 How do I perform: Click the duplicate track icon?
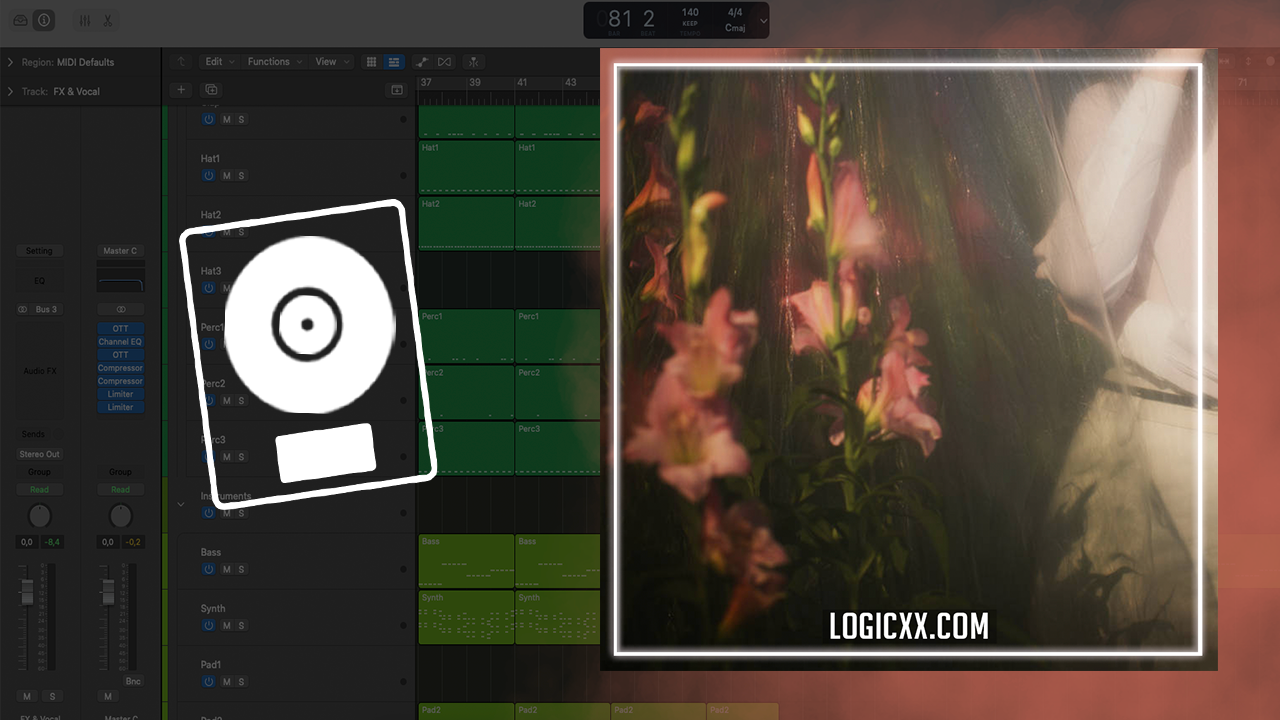pyautogui.click(x=211, y=90)
